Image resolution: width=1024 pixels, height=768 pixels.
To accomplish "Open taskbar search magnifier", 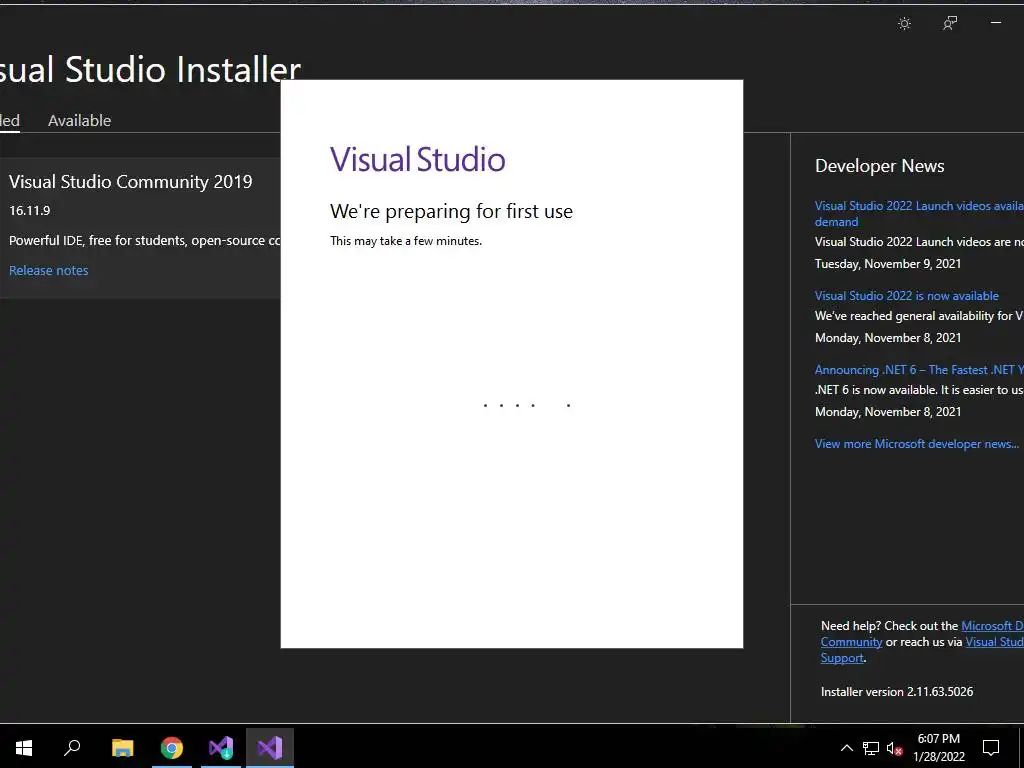I will (x=72, y=748).
